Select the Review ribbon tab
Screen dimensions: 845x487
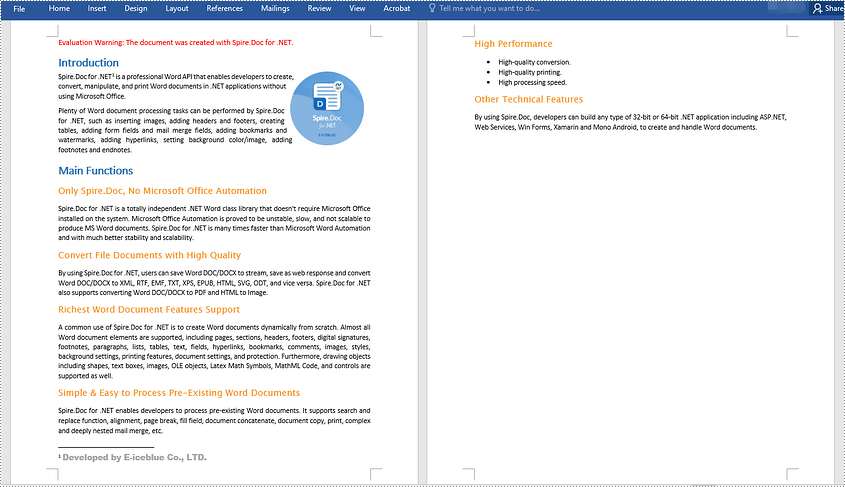coord(319,9)
